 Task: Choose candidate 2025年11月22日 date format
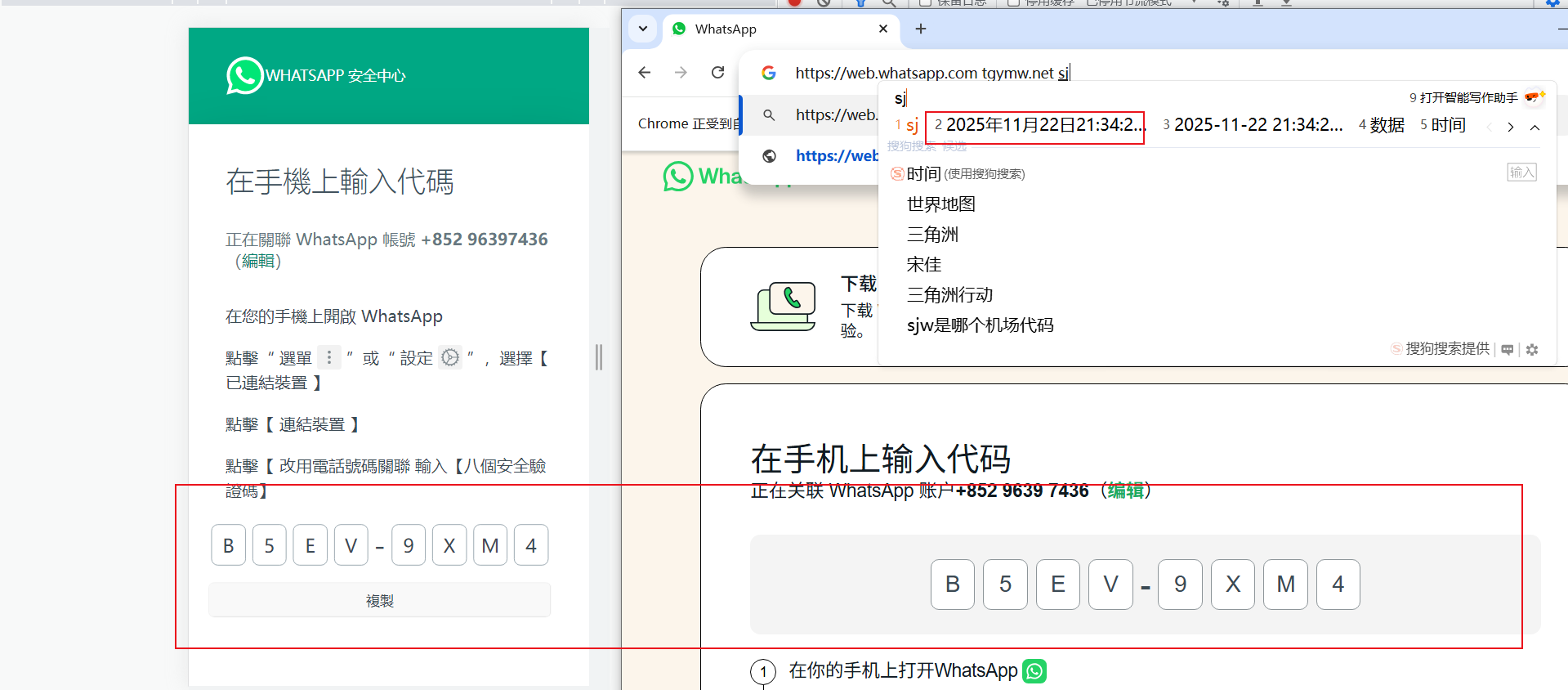click(x=1039, y=125)
